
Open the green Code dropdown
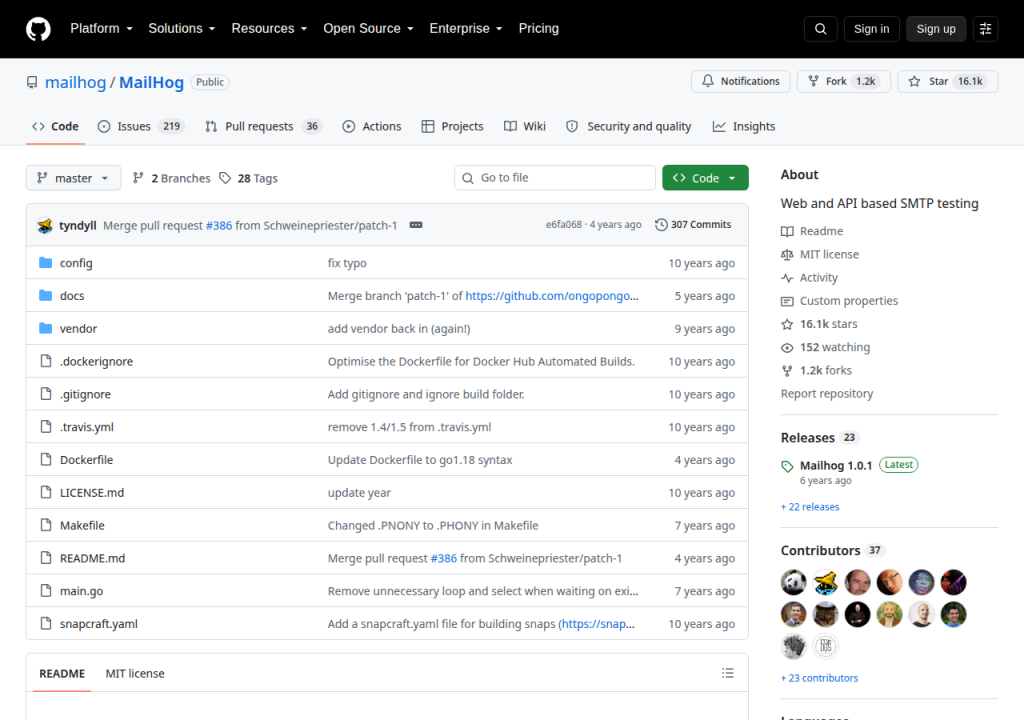coord(705,178)
